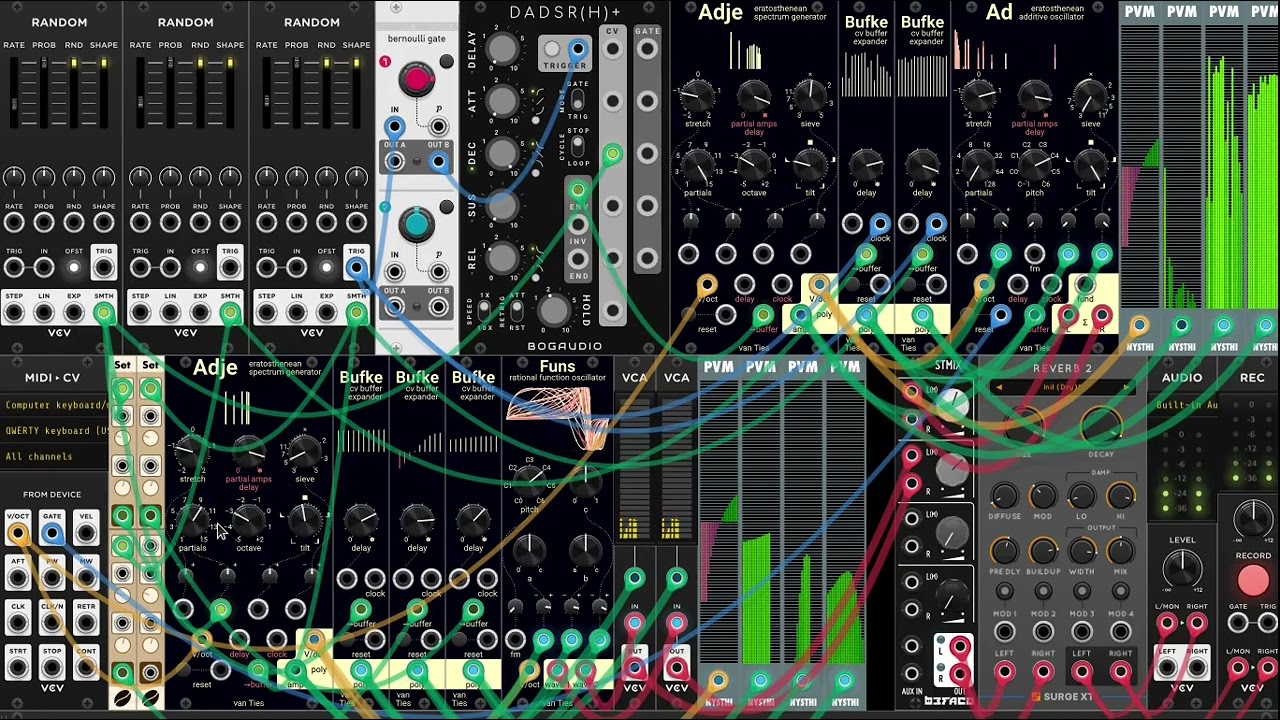Open MIDI device dropdown showing QWERTY keyboard
This screenshot has width=1280, height=720.
coord(55,431)
